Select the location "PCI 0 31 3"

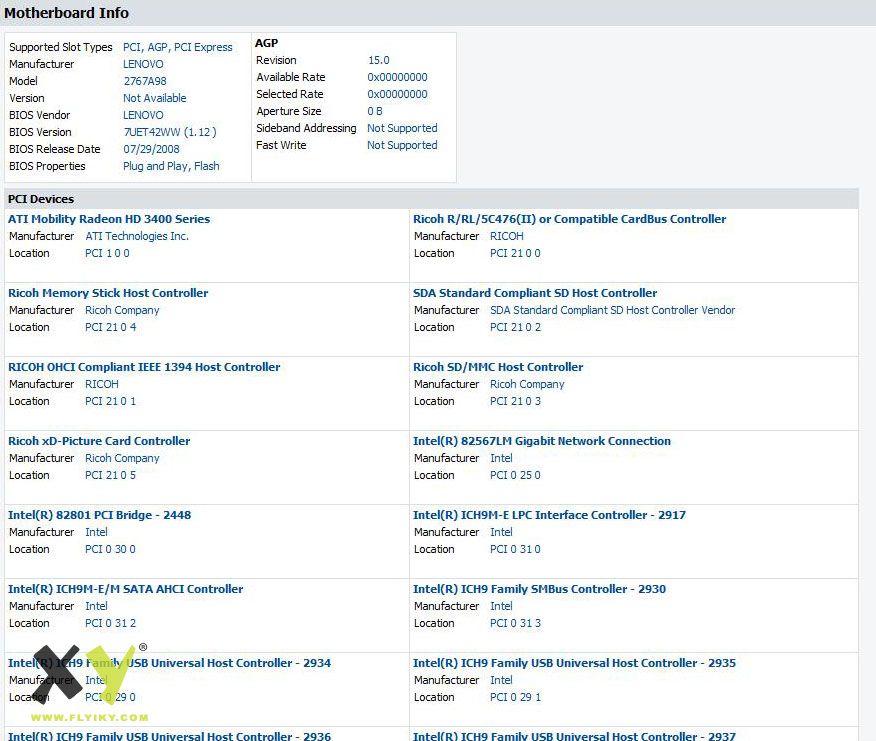coord(515,623)
